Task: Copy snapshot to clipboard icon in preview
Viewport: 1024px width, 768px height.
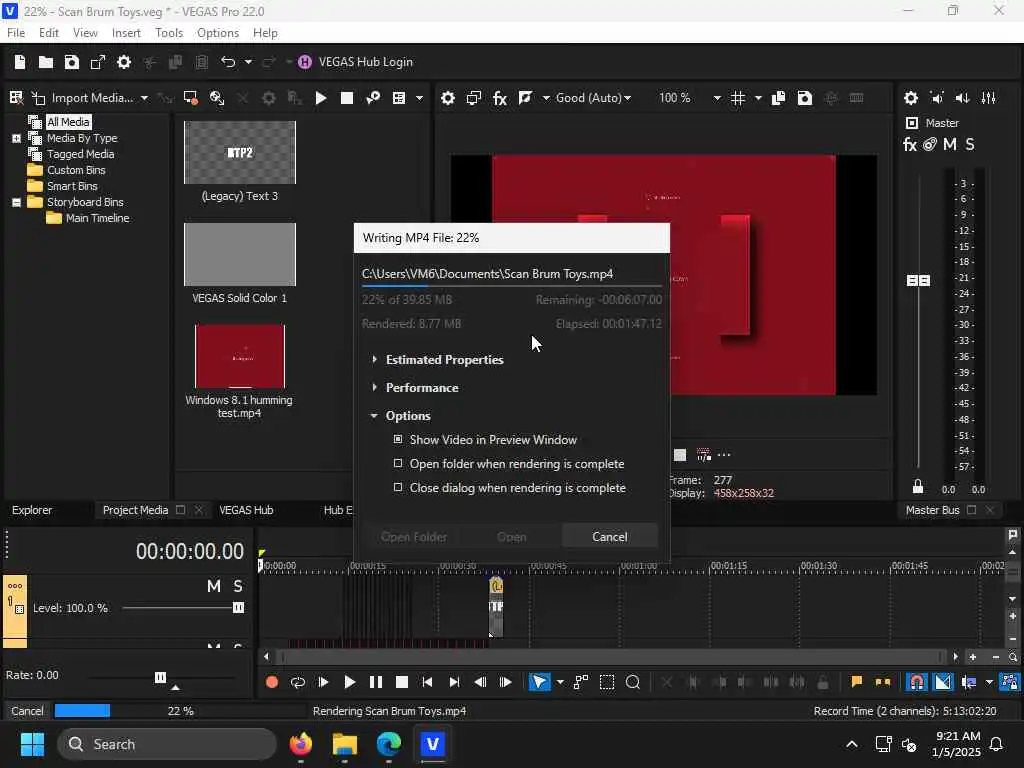Action: point(778,98)
